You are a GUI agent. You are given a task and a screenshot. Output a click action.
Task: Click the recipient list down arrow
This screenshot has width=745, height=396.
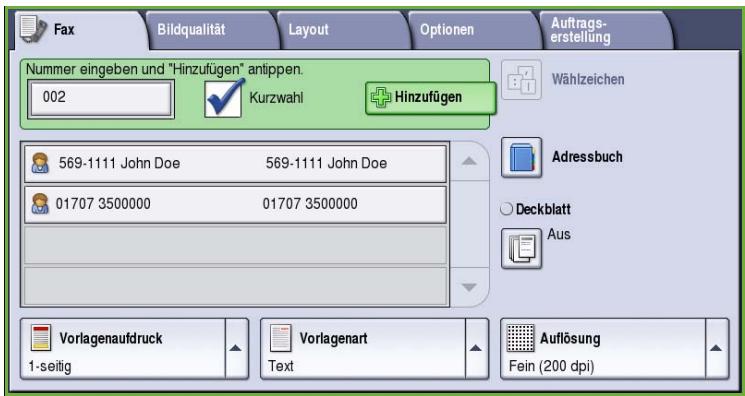click(469, 287)
